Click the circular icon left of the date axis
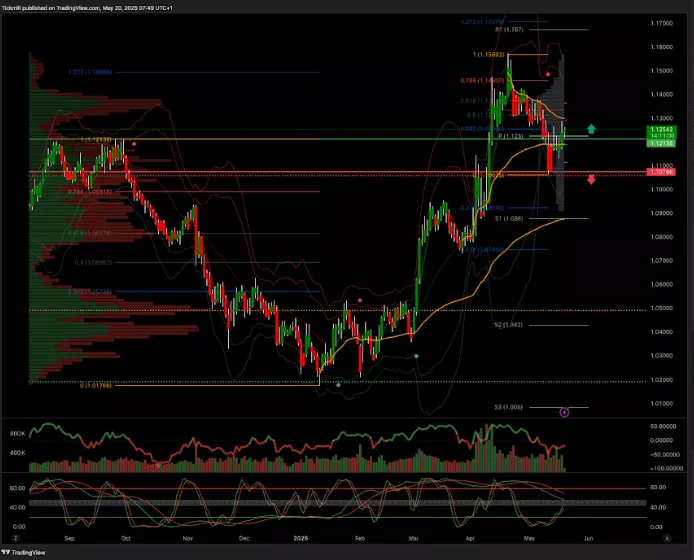Screen dimensions: 694x560 pyautogui.click(x=16, y=538)
